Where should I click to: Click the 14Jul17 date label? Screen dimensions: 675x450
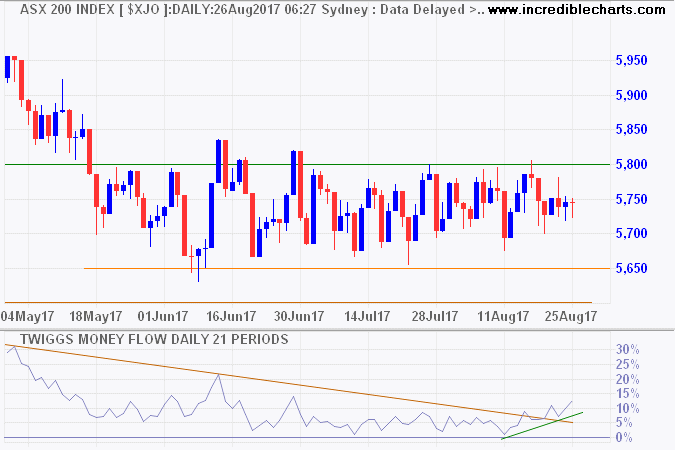pyautogui.click(x=367, y=317)
